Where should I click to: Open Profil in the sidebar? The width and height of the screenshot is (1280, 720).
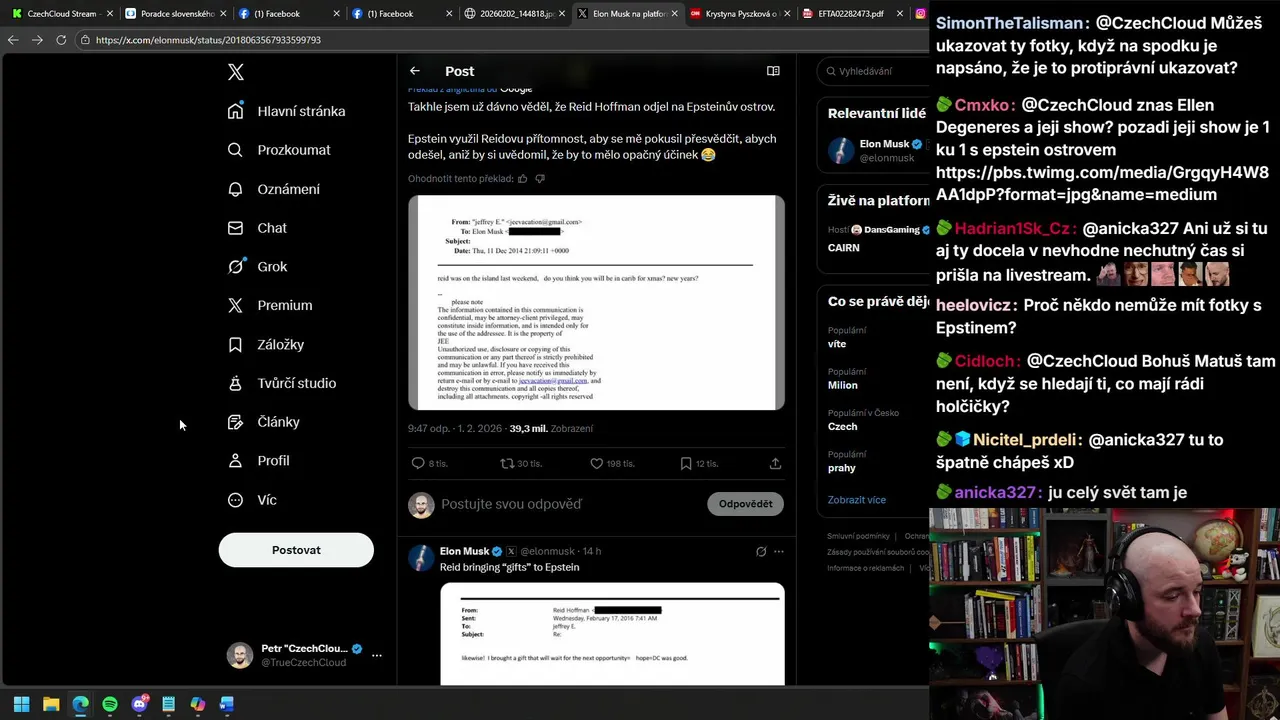point(260,461)
